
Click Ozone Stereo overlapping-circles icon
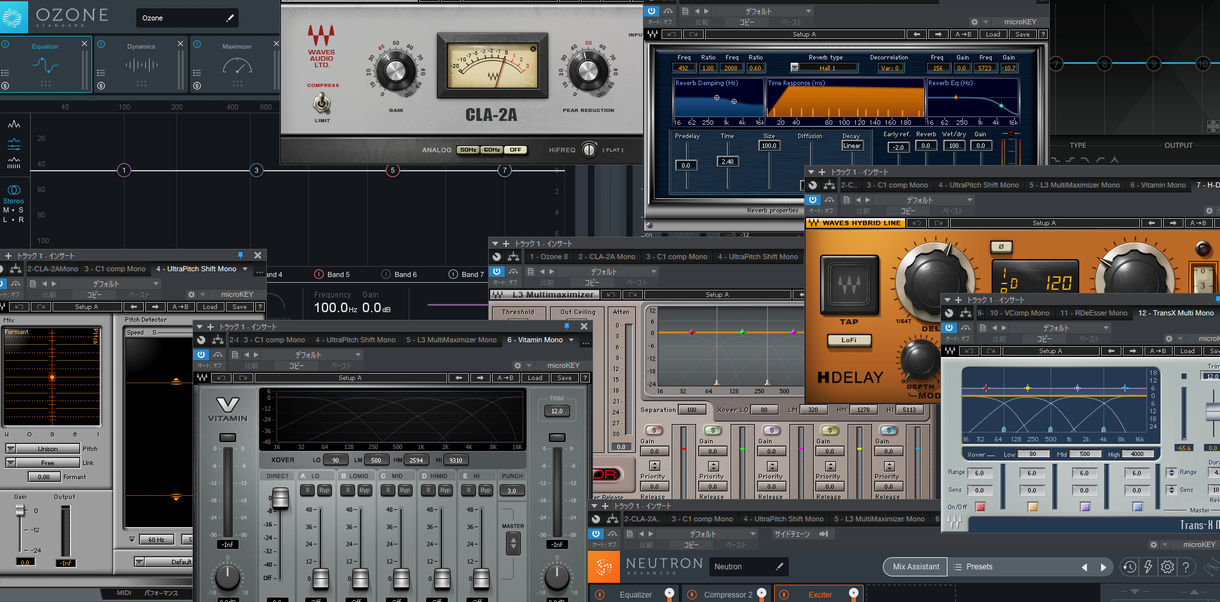(x=14, y=190)
